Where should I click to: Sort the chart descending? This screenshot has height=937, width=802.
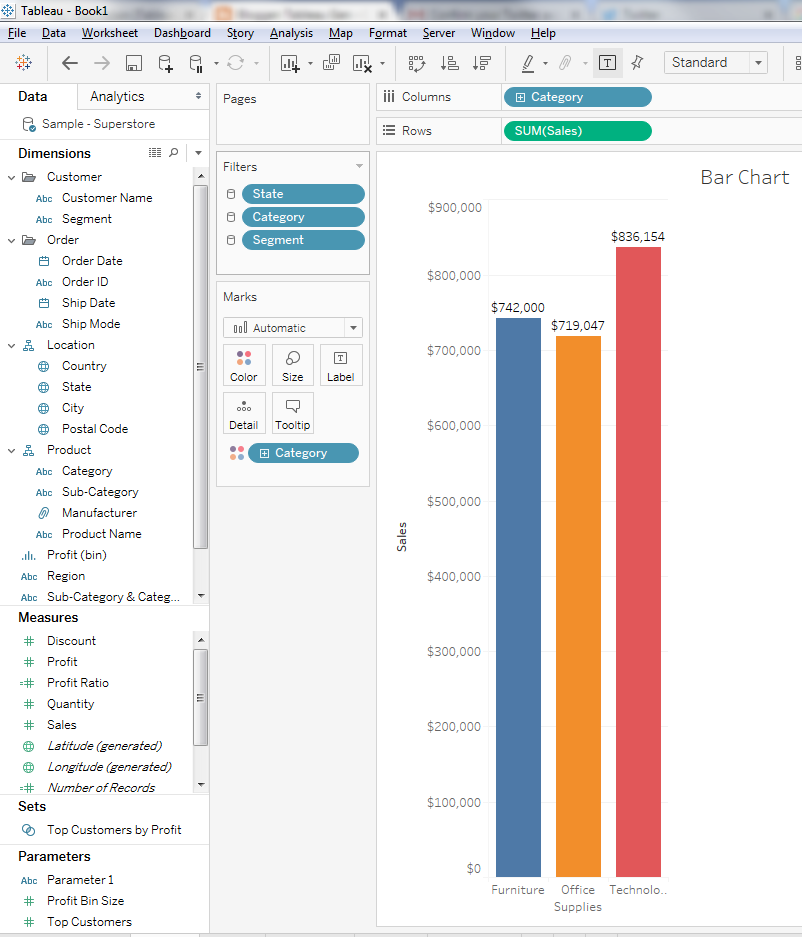[x=482, y=62]
